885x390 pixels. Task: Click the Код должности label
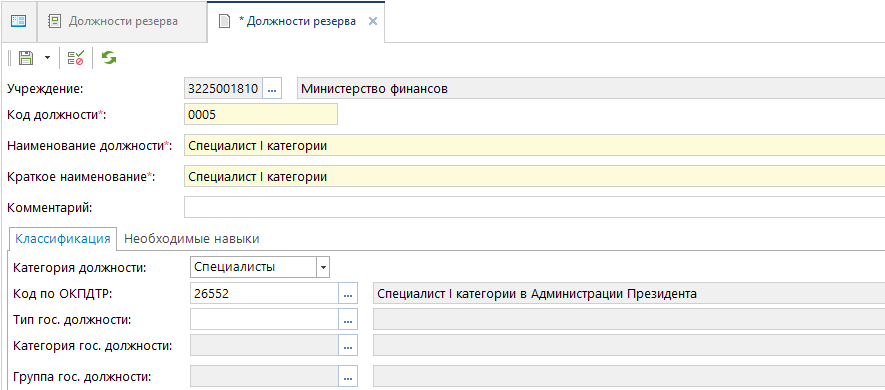(x=55, y=115)
